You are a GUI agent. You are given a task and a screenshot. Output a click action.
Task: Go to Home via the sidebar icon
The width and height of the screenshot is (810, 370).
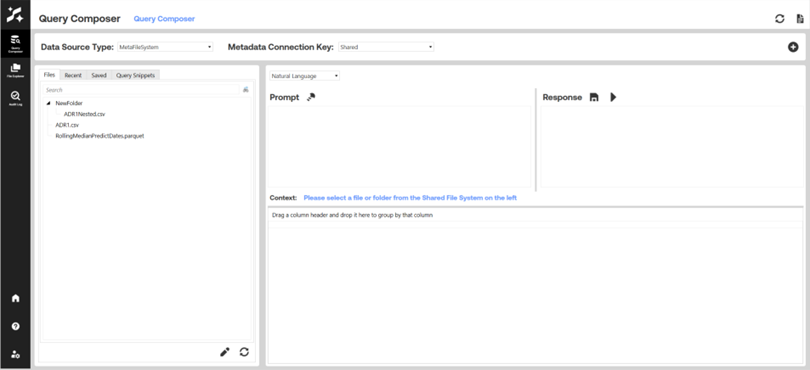pyautogui.click(x=15, y=298)
